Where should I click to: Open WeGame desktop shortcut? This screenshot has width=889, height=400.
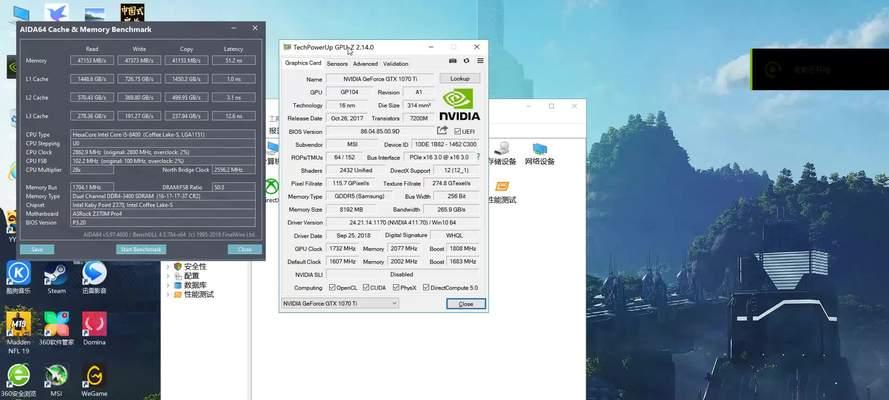[94, 380]
